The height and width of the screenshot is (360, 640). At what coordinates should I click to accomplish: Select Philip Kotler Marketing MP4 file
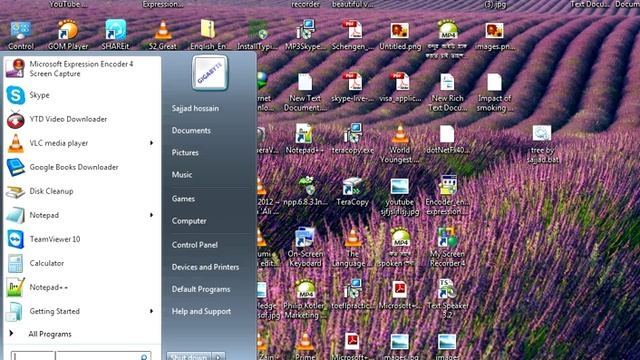tap(304, 300)
